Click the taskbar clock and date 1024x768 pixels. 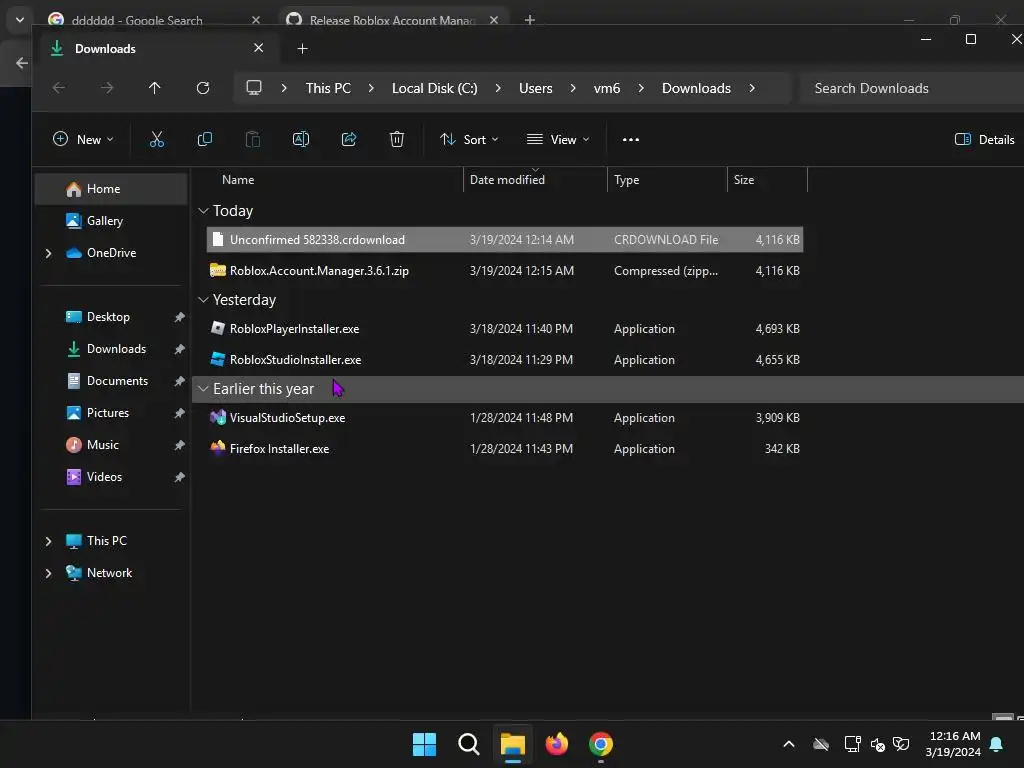[x=953, y=744]
